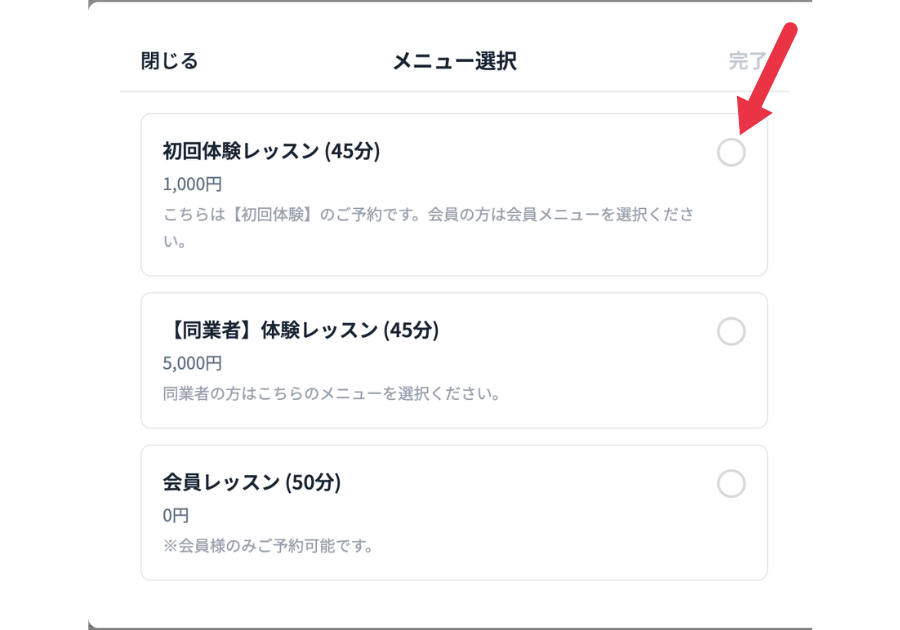Click the 0円 price label
The image size is (900, 630).
coord(176,516)
